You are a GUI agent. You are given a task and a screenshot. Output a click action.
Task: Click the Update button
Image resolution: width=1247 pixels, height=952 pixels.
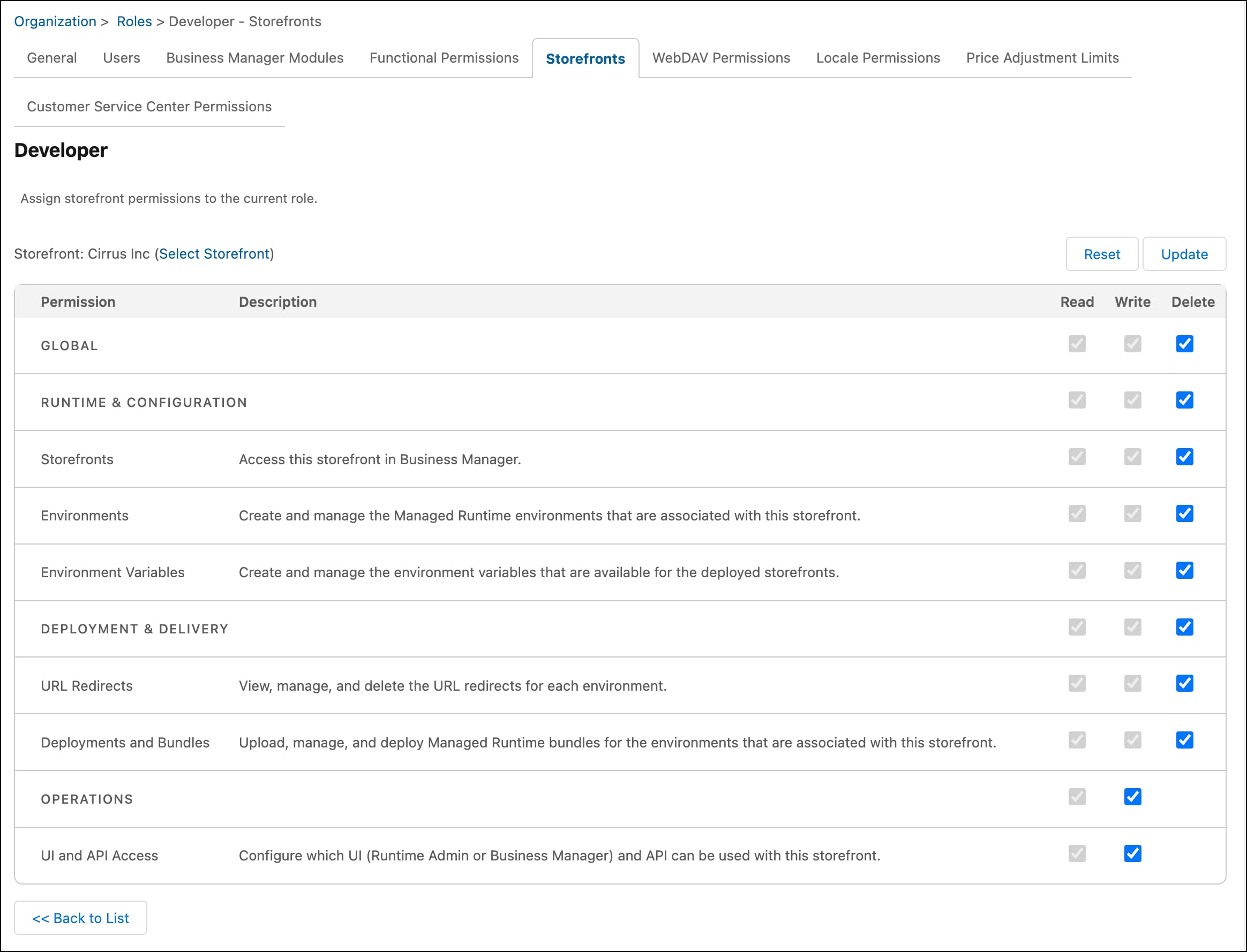[x=1184, y=254]
